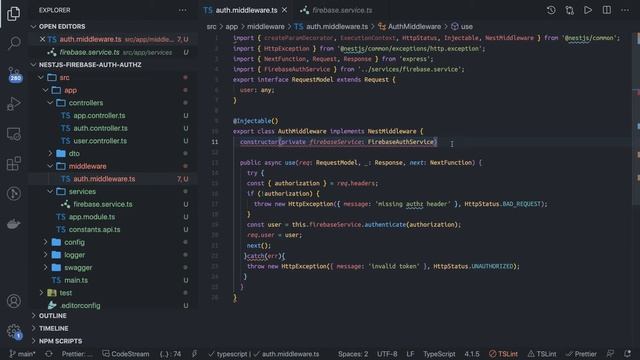640x360 pixels.
Task: Click the AuthMiddleware breadcrumb
Action: tap(409, 27)
